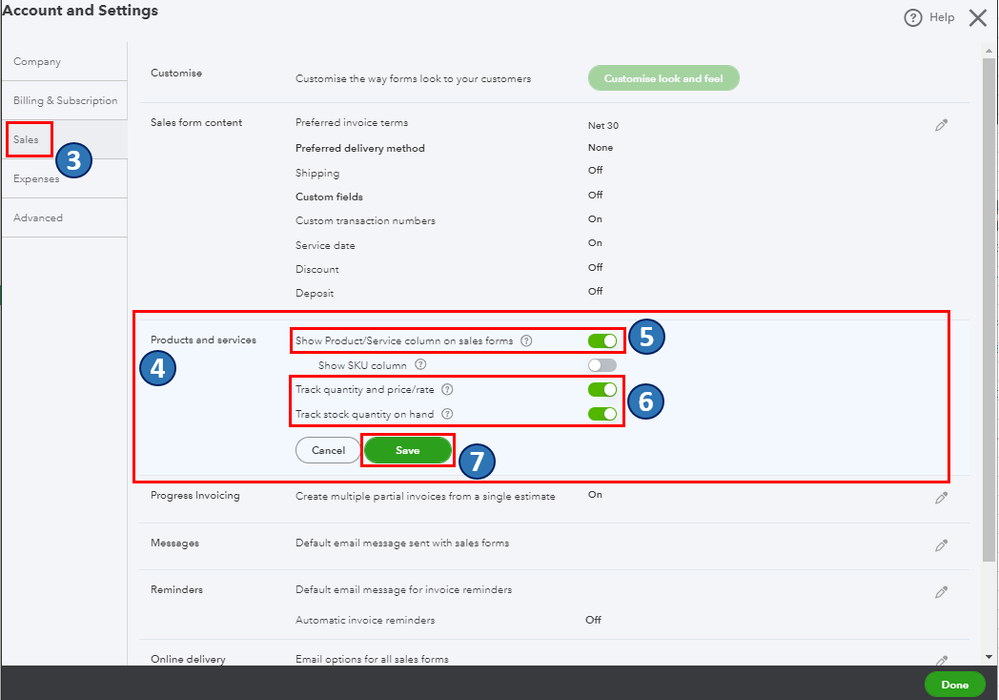999x700 pixels.
Task: Go to the Advanced tab
Action: point(38,218)
